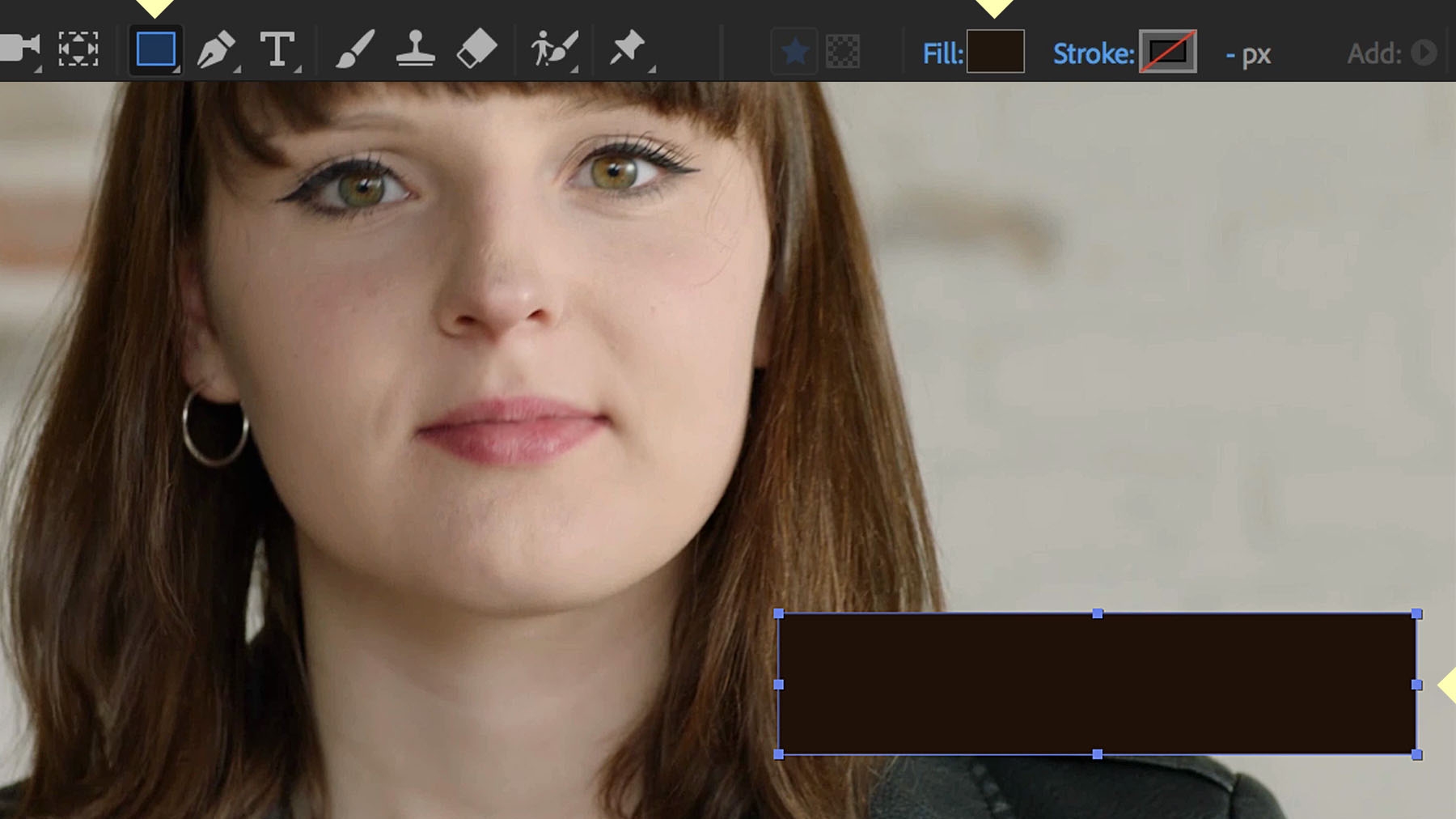This screenshot has width=1456, height=819.
Task: Click the stroke width px field
Action: click(x=1251, y=55)
